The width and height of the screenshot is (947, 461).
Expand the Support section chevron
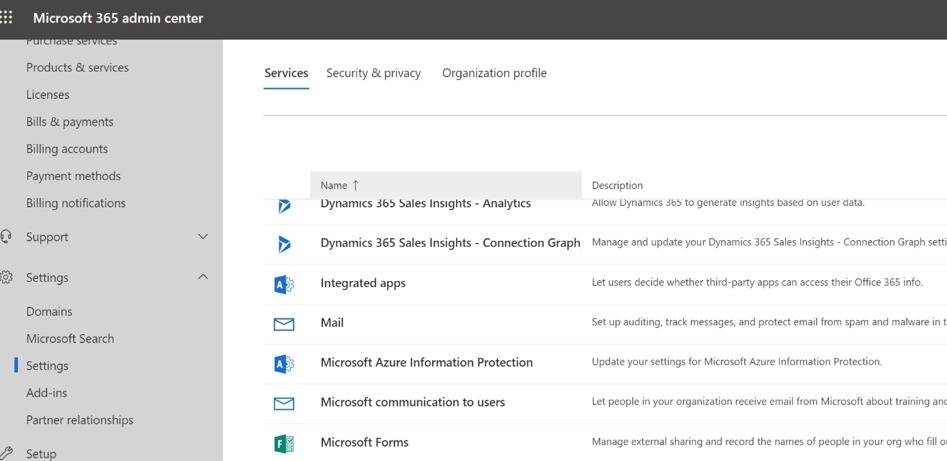point(203,237)
